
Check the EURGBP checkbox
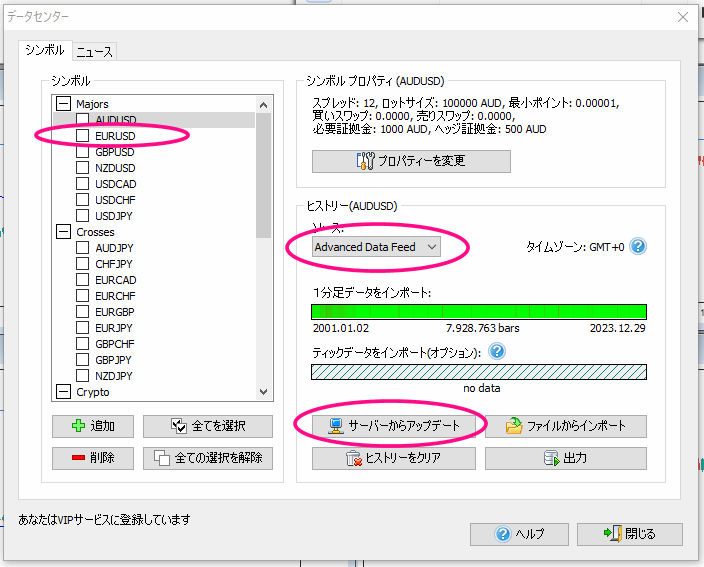pyautogui.click(x=82, y=312)
